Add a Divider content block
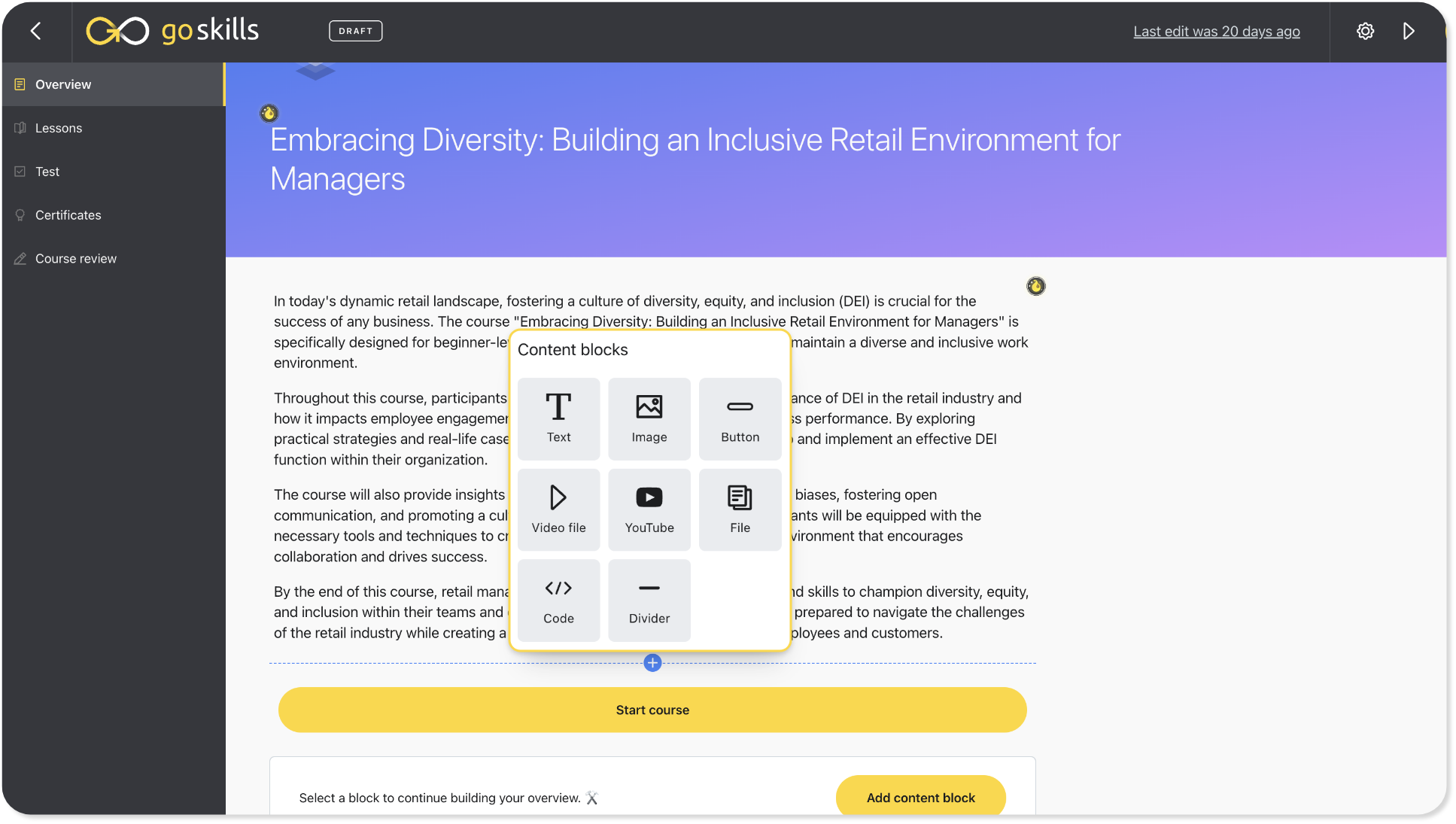The image size is (1456, 824). coord(649,600)
